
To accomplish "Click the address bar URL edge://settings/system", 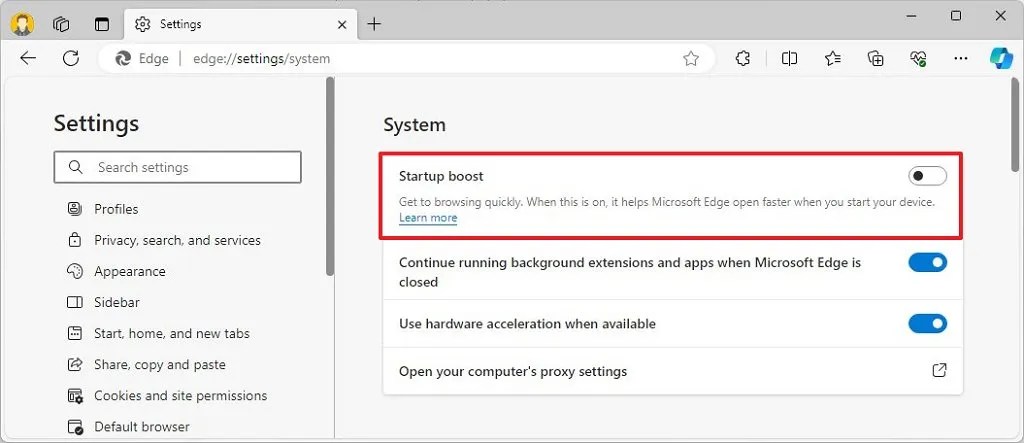I will pos(261,59).
